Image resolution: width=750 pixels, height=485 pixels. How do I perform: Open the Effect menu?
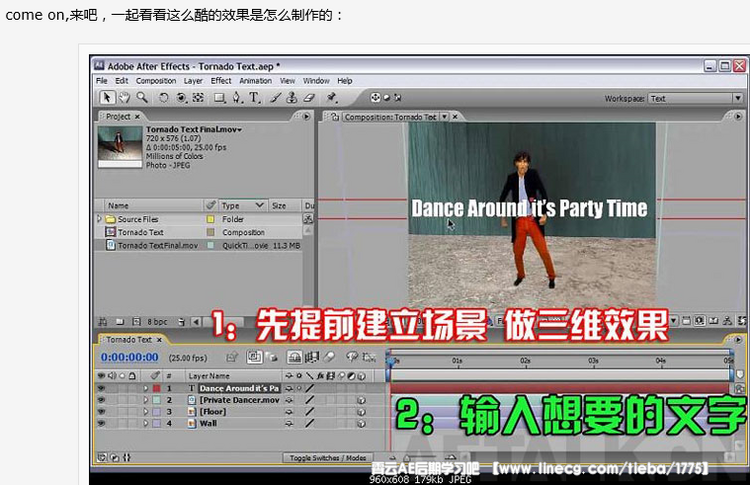pos(221,81)
